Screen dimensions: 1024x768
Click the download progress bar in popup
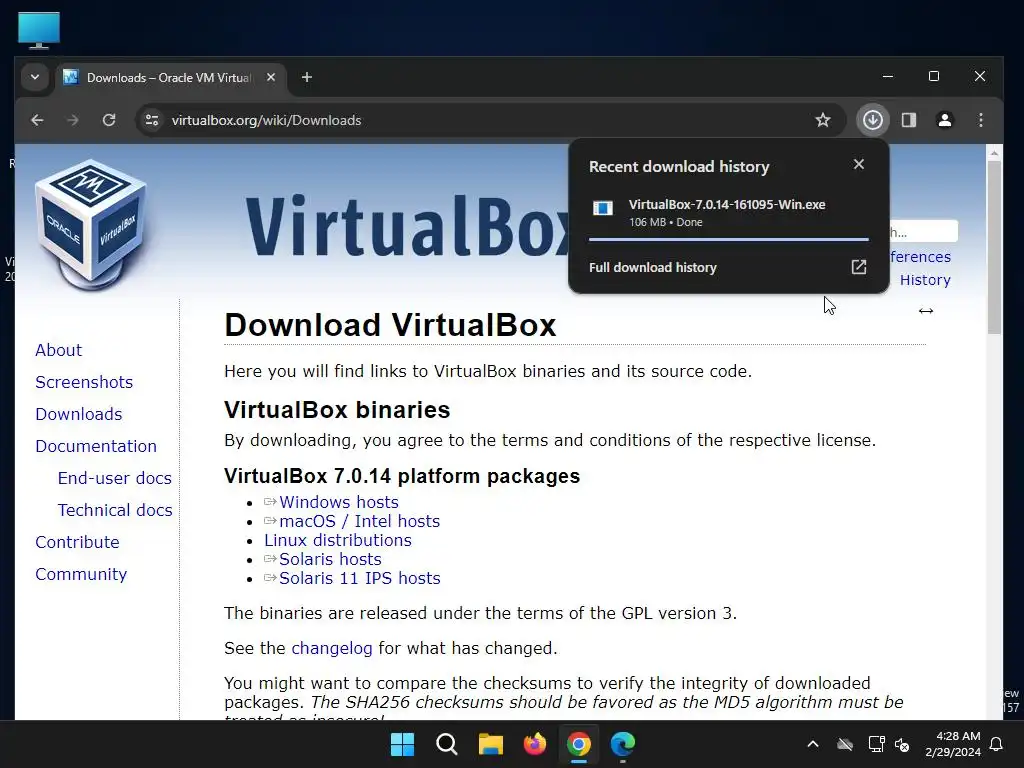pyautogui.click(x=729, y=240)
